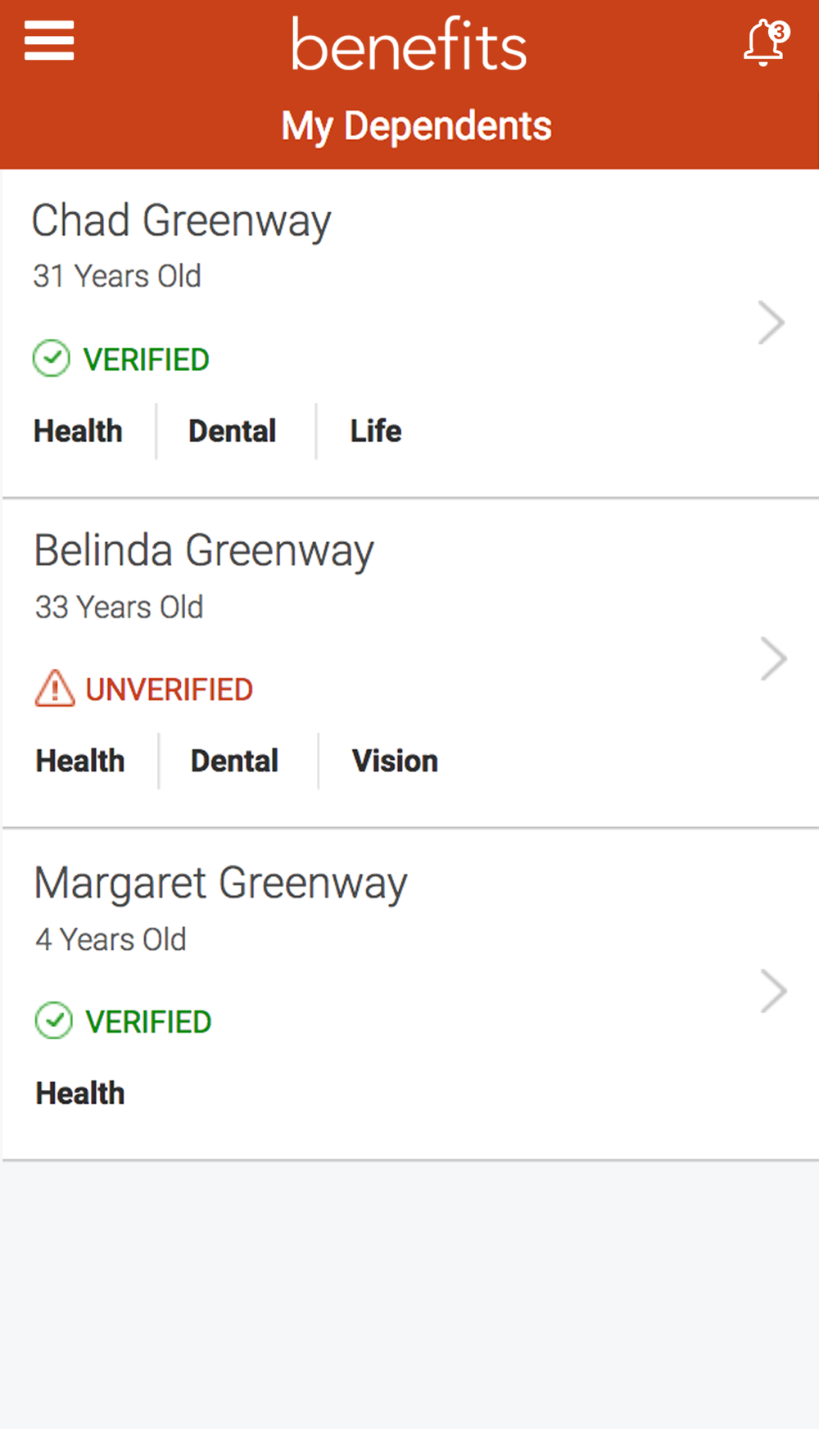Open notifications bell with 3 alerts
This screenshot has height=1456, width=819.
point(764,43)
